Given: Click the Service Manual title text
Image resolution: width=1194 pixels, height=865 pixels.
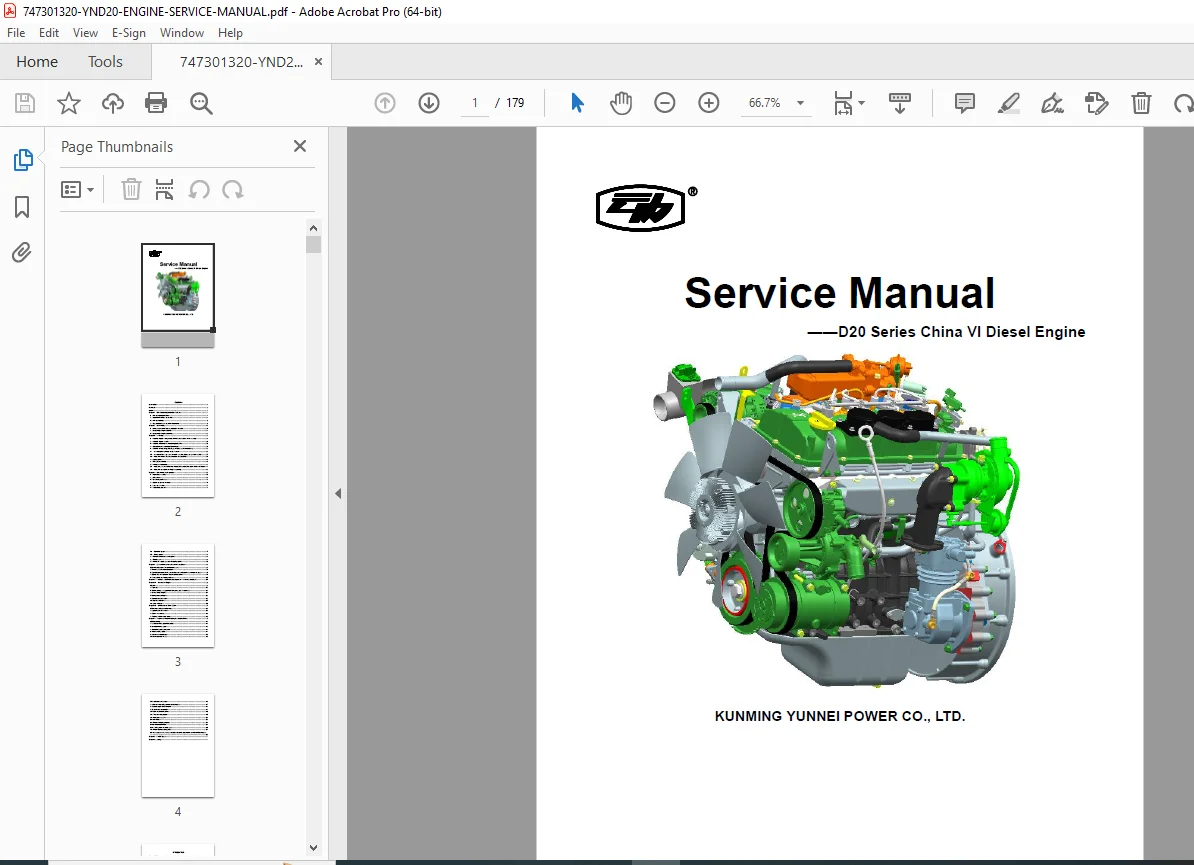Looking at the screenshot, I should tap(839, 293).
